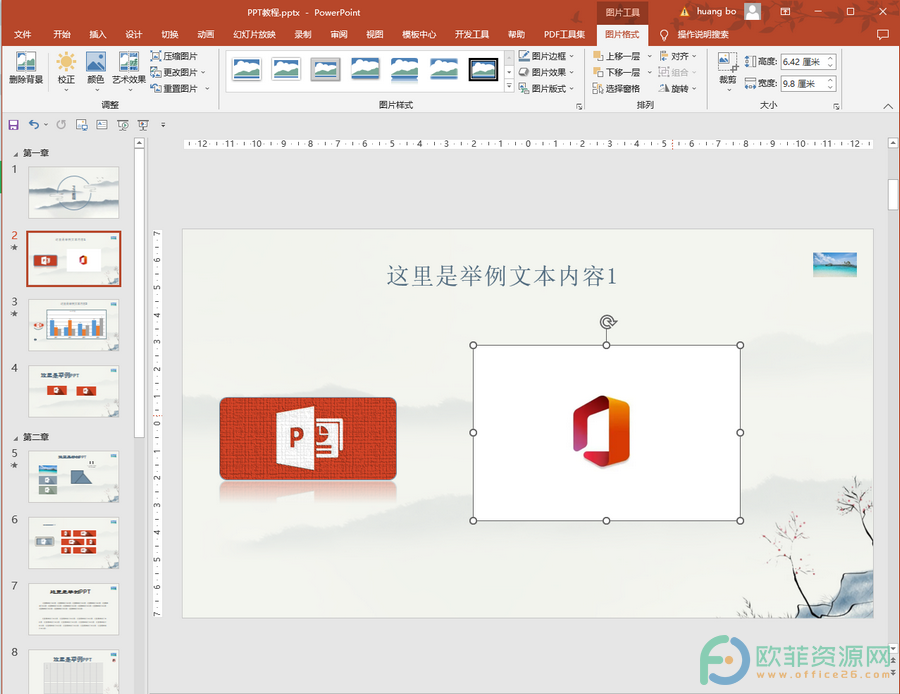900x694 pixels.
Task: Apply the first picture style thumbnail
Action: [247, 69]
